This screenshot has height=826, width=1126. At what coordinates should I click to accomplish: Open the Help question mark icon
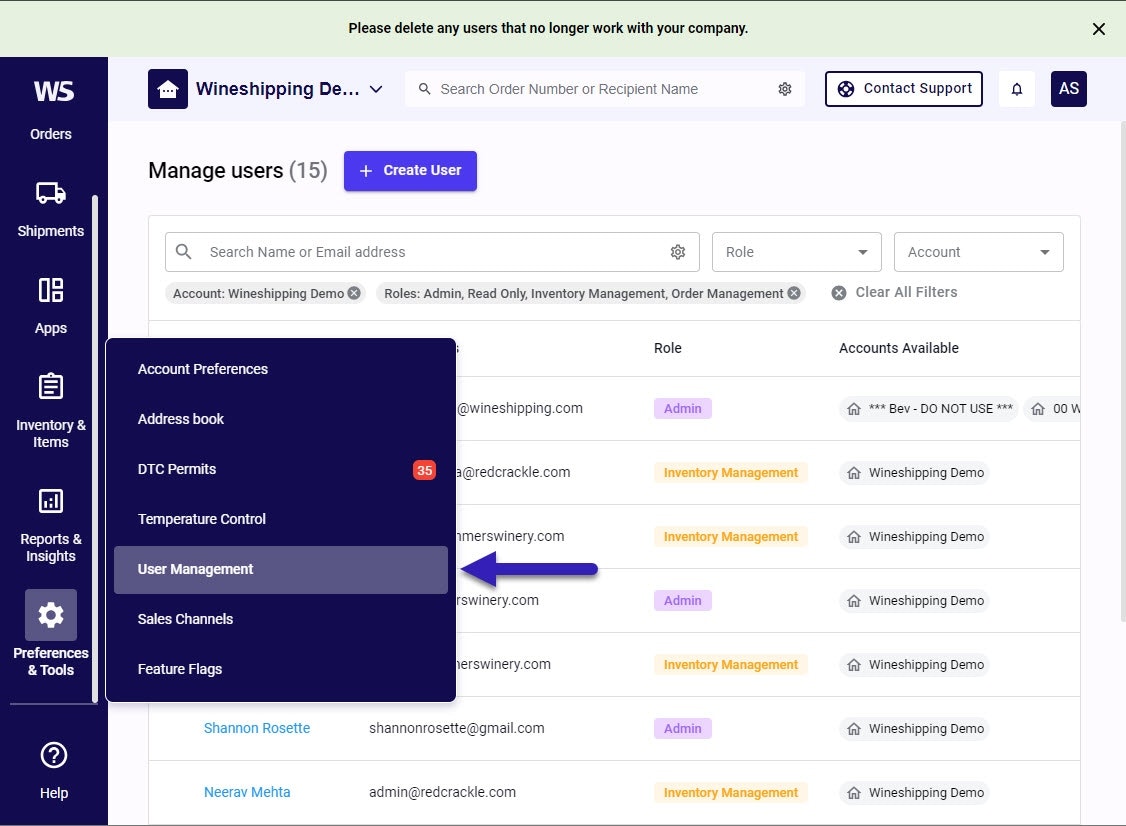point(53,756)
